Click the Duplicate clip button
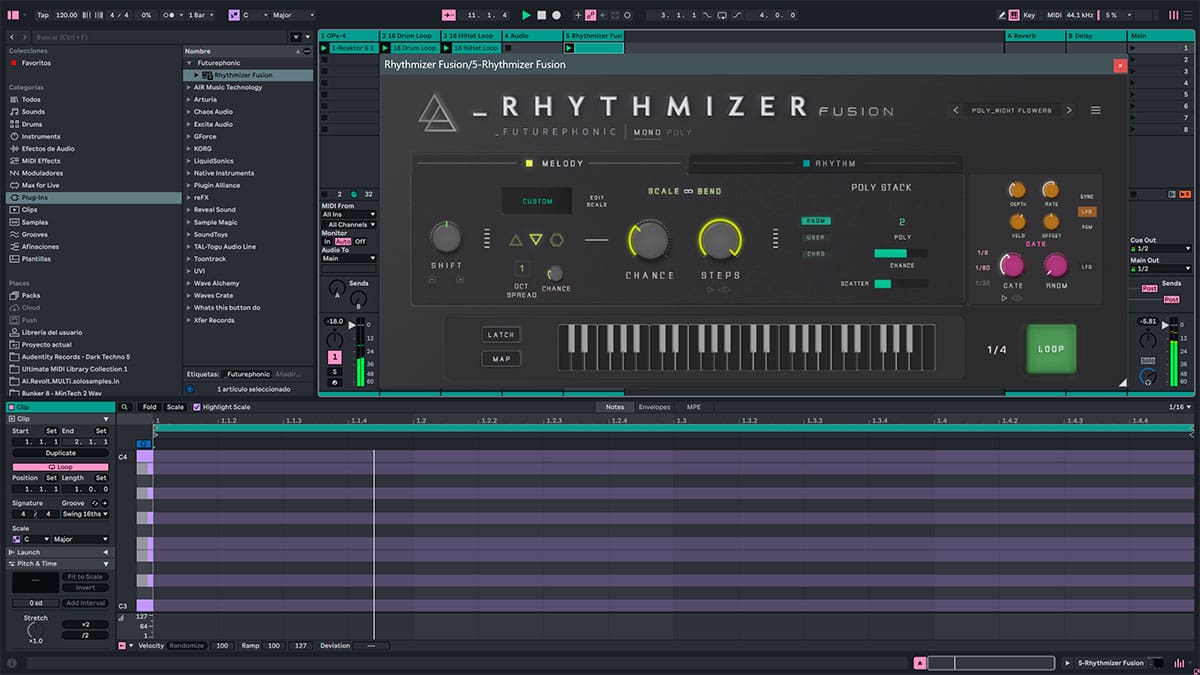The height and width of the screenshot is (675, 1200). 60,453
